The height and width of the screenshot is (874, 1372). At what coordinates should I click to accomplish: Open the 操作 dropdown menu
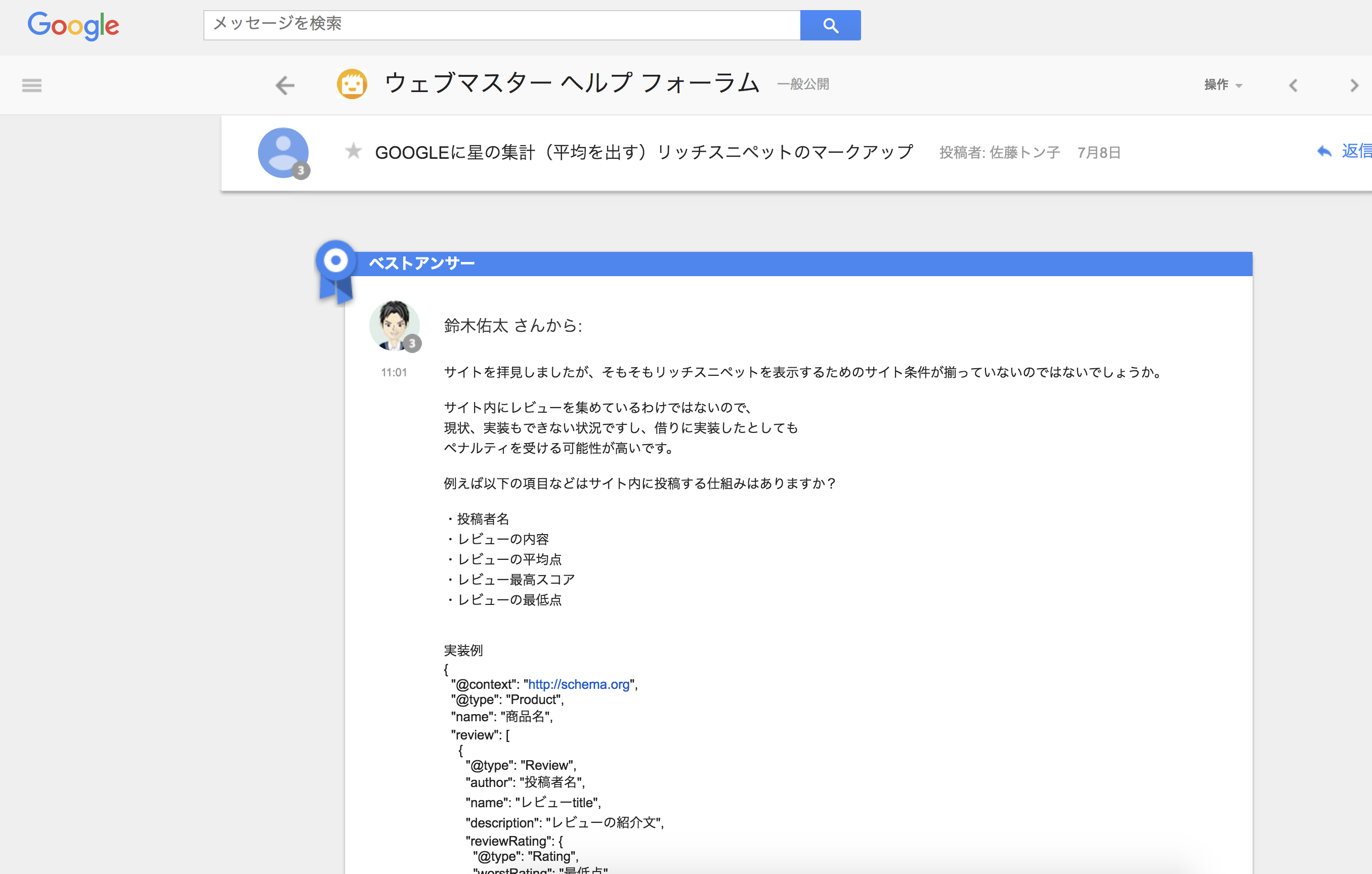coord(1223,85)
